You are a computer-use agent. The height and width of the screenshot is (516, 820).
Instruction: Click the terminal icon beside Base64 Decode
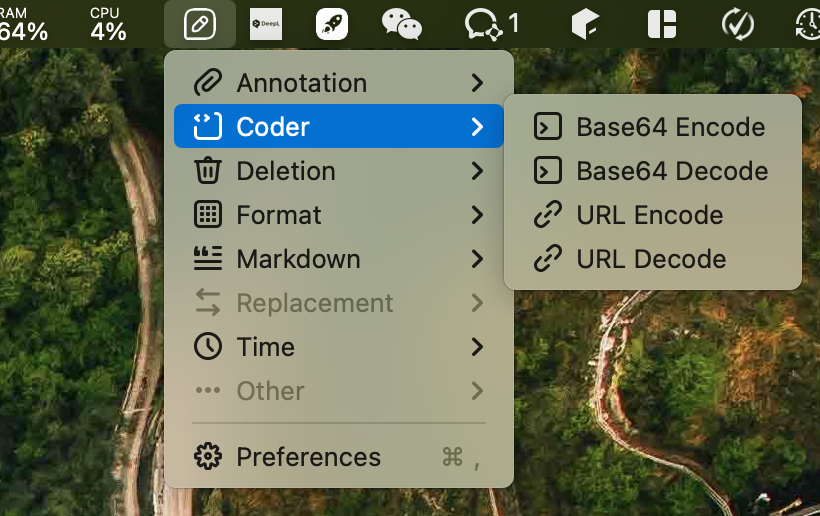[x=548, y=170]
